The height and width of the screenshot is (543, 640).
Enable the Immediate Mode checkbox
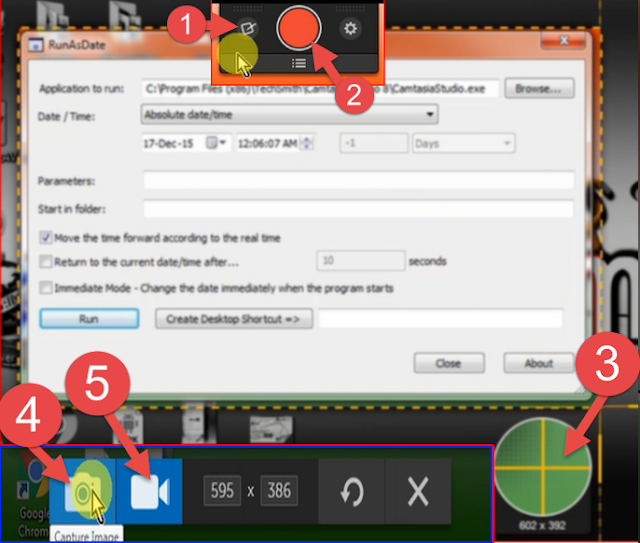(45, 288)
